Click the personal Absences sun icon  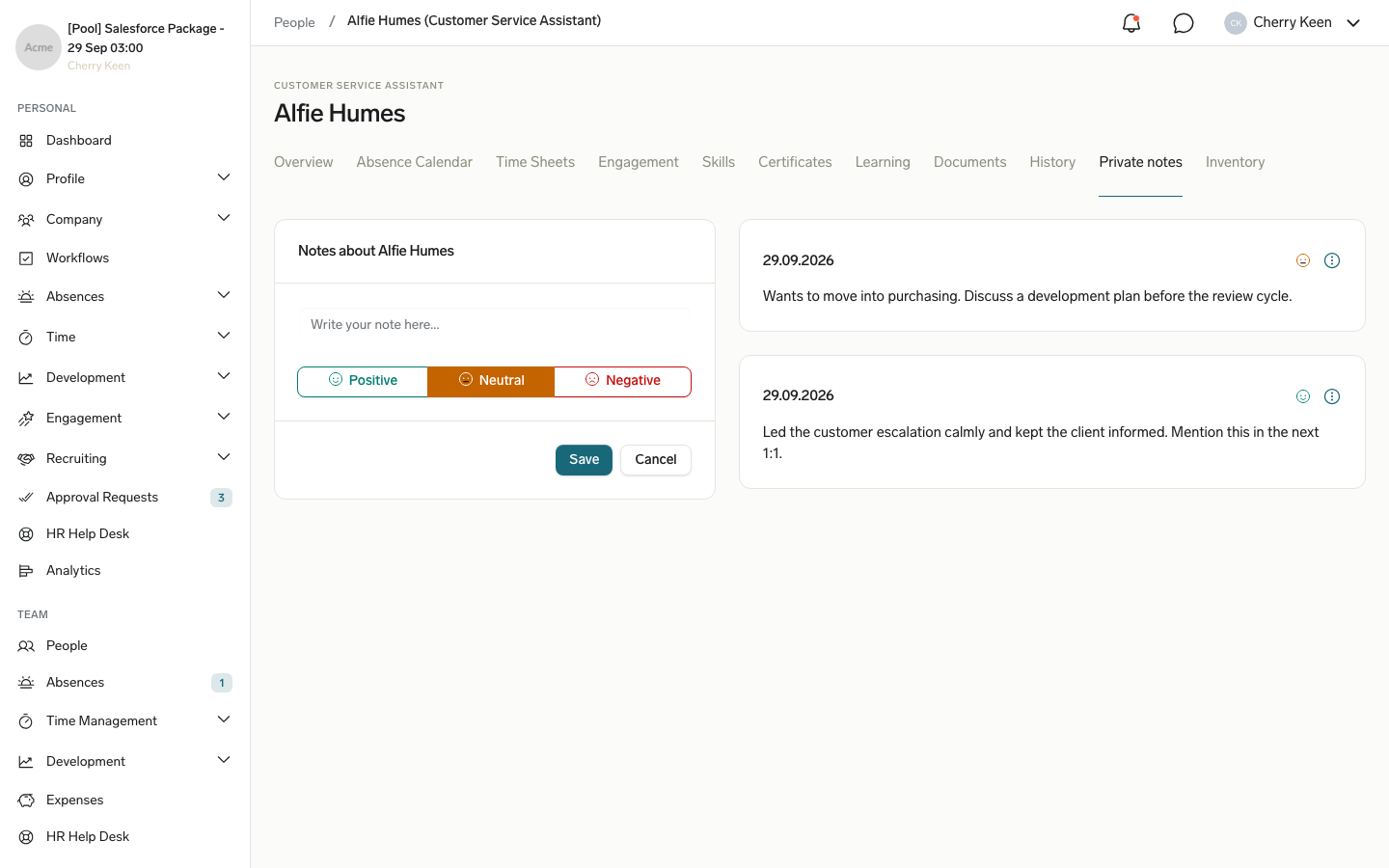tap(26, 297)
